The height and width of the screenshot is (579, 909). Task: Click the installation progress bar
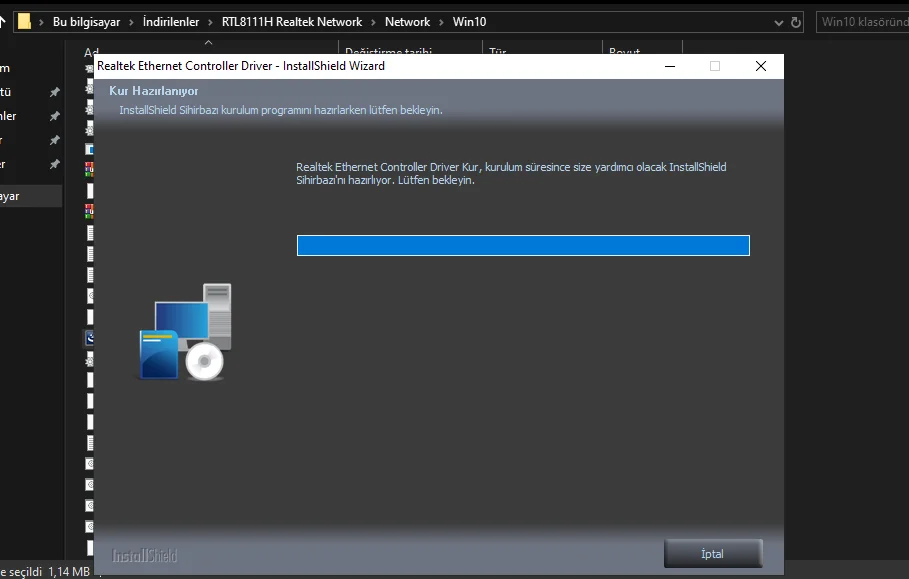[x=523, y=245]
